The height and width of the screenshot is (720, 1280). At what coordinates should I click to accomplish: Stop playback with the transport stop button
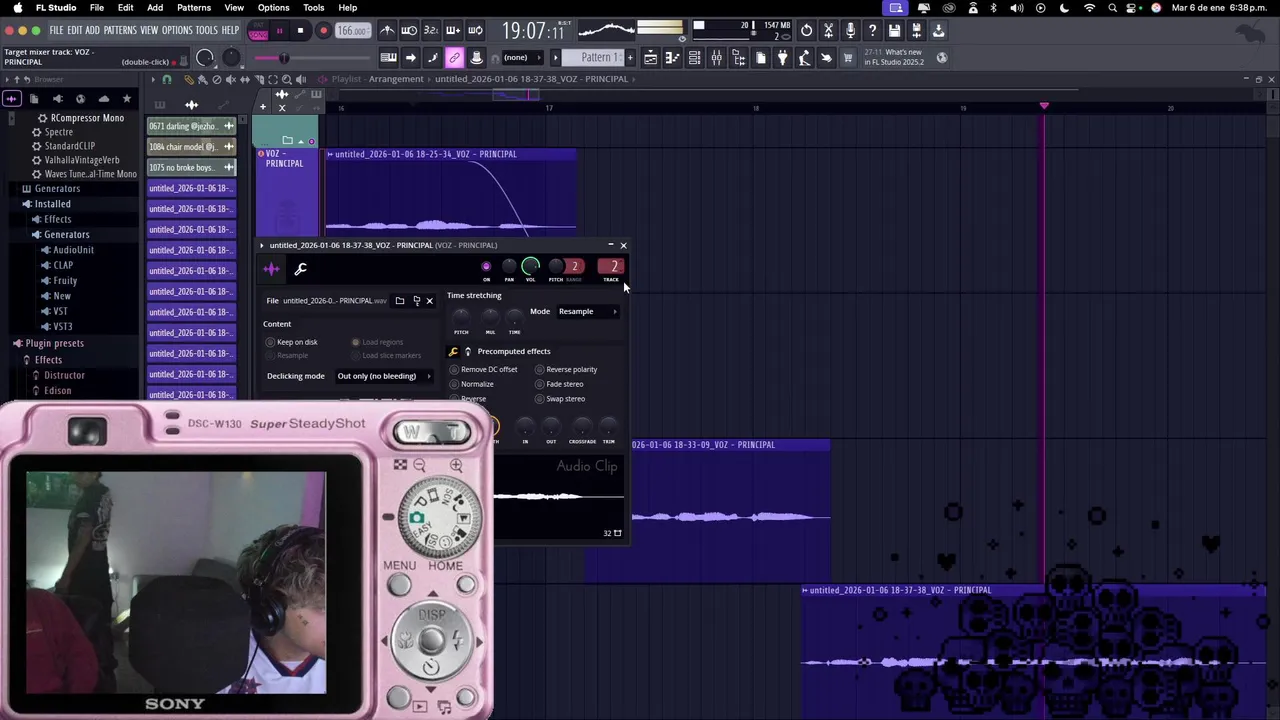click(x=300, y=31)
